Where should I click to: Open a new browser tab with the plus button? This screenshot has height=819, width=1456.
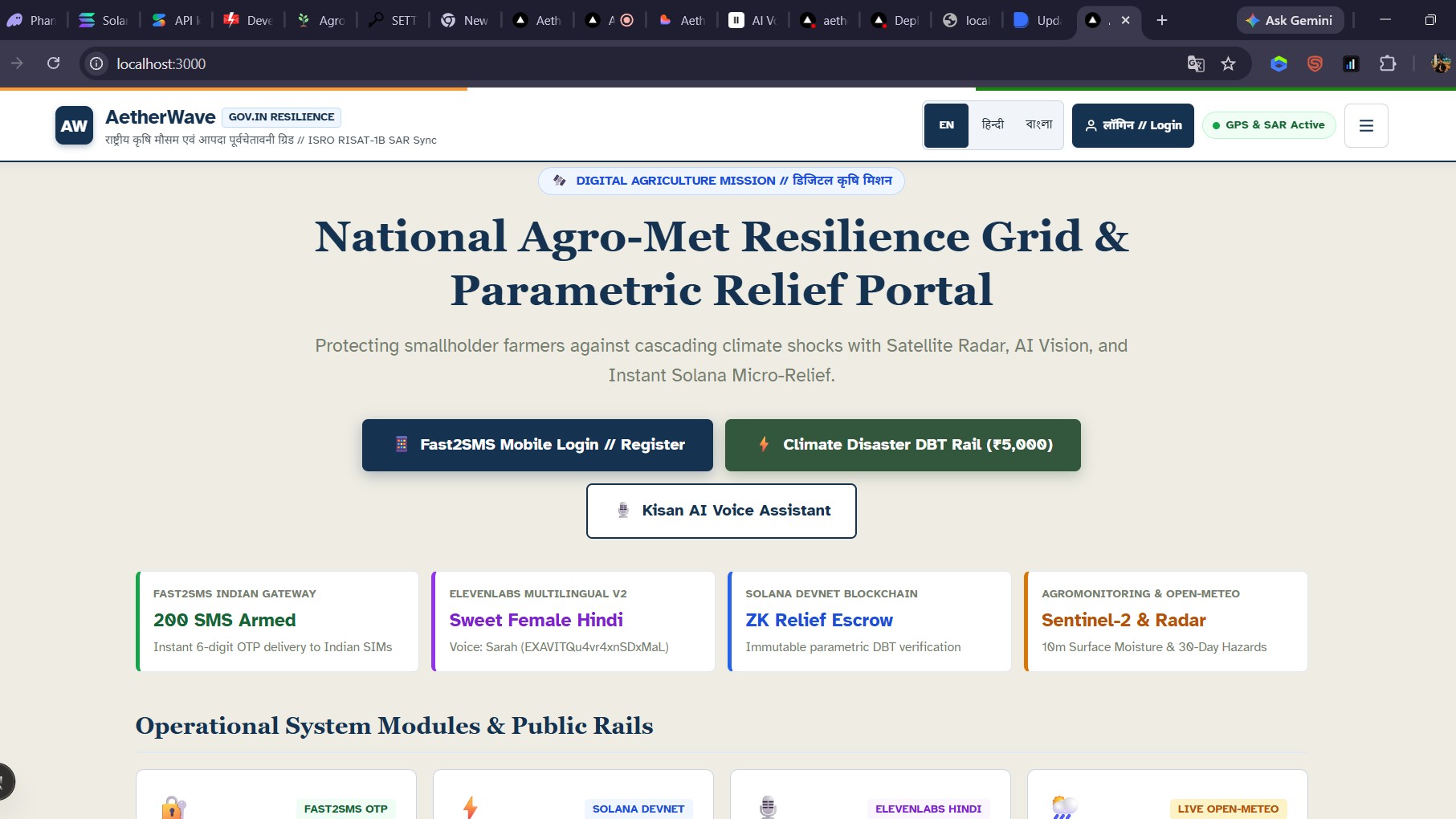click(1162, 20)
